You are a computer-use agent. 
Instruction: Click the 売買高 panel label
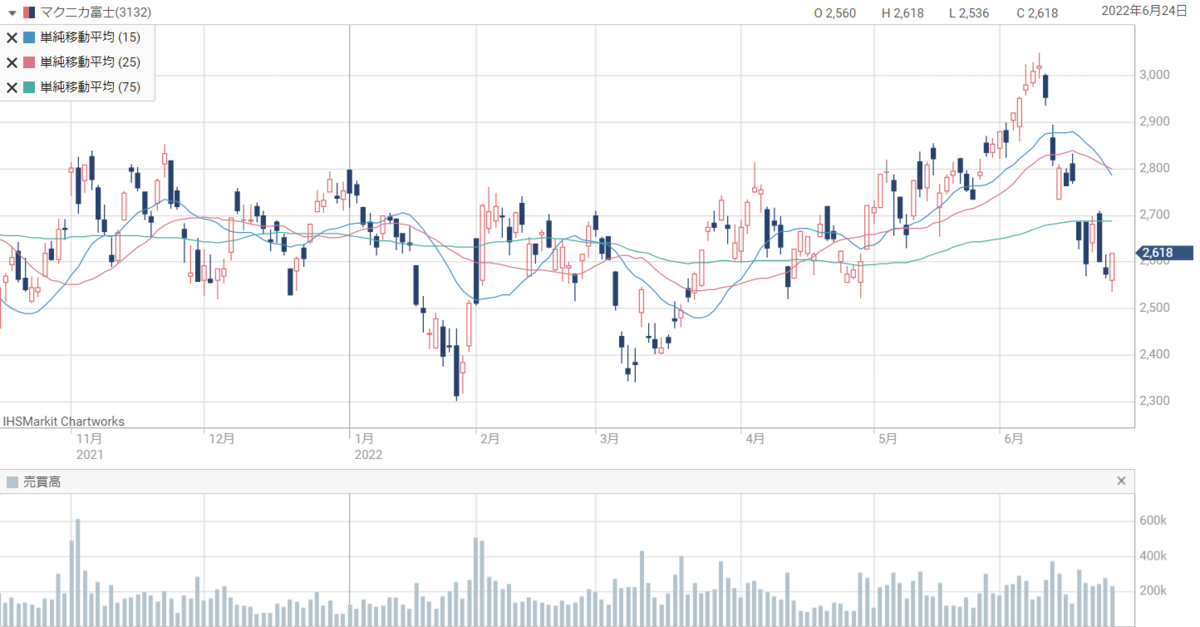point(42,482)
